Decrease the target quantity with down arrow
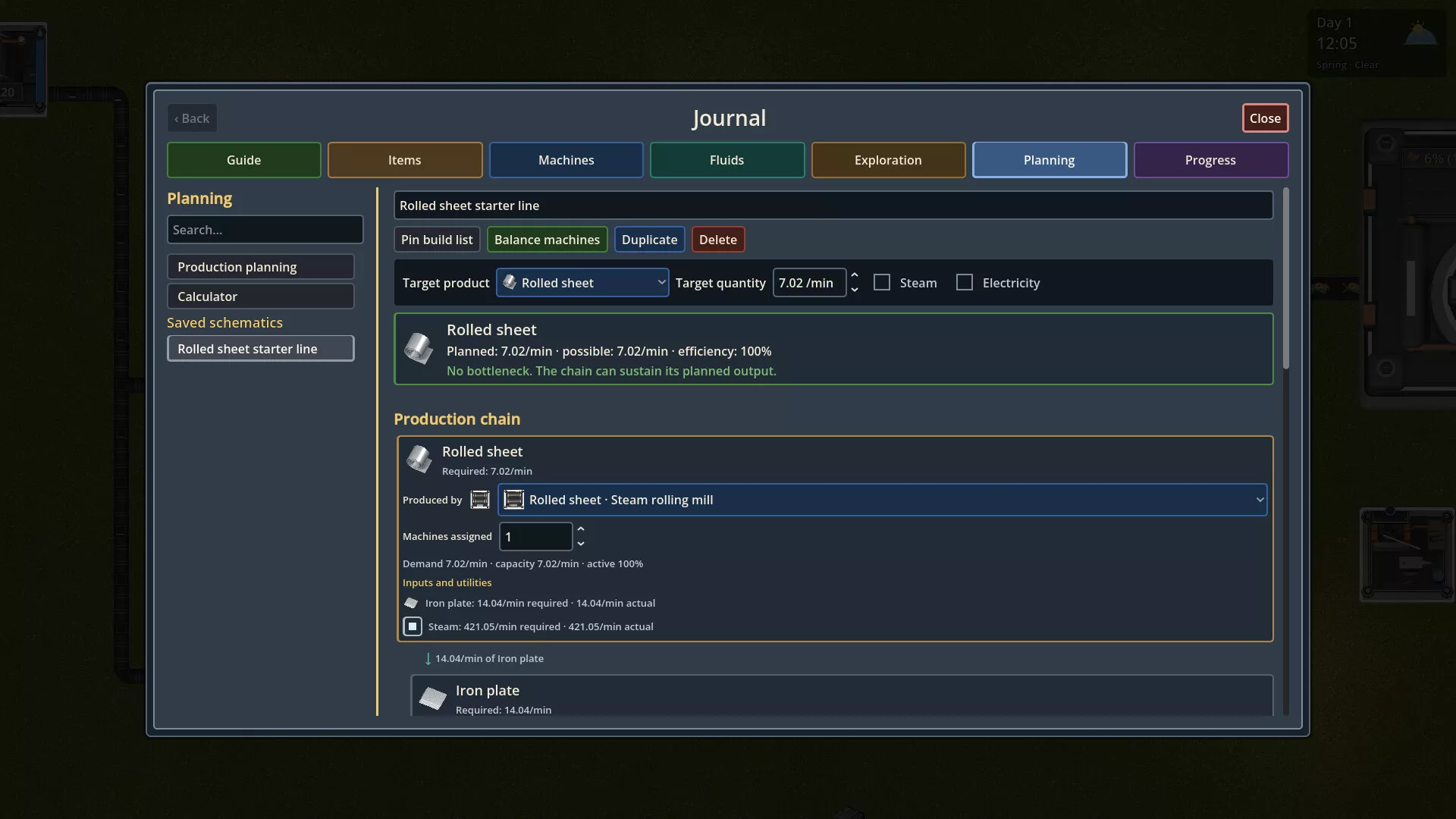Image resolution: width=1456 pixels, height=819 pixels. click(855, 290)
